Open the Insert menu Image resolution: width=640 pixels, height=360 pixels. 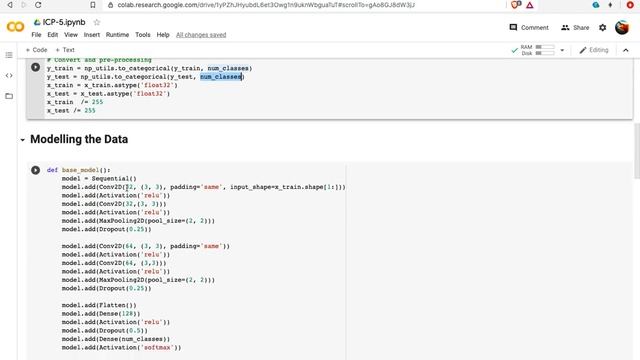click(92, 35)
